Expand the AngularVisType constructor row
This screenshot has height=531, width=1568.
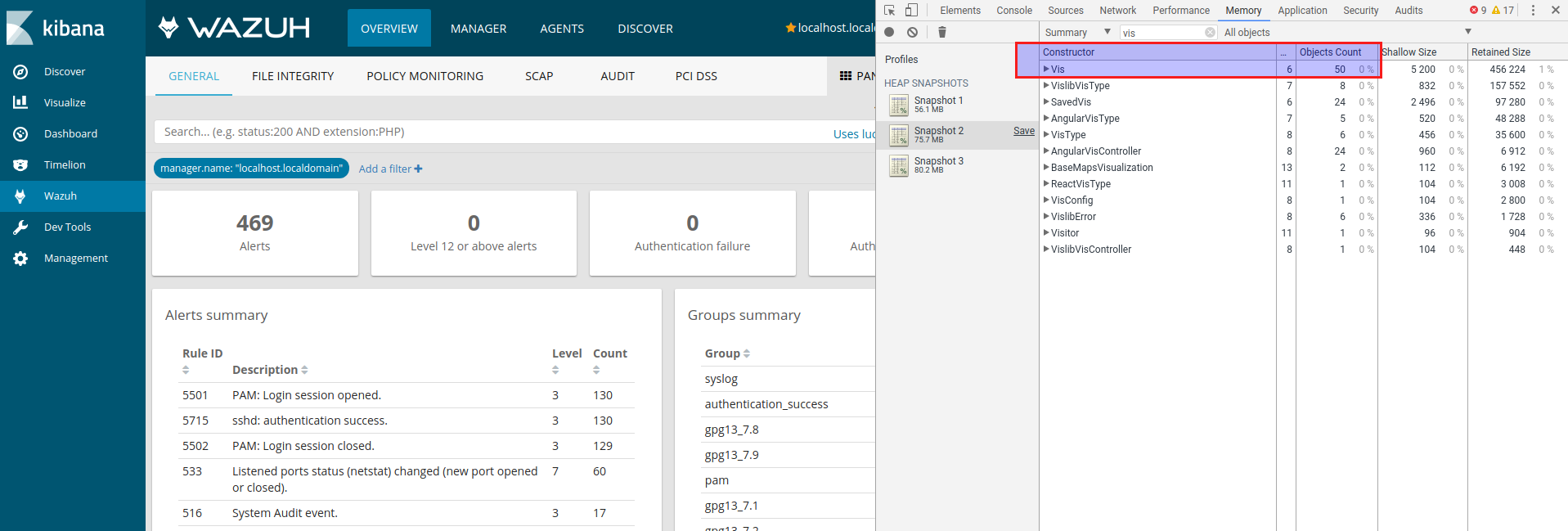pos(1046,118)
